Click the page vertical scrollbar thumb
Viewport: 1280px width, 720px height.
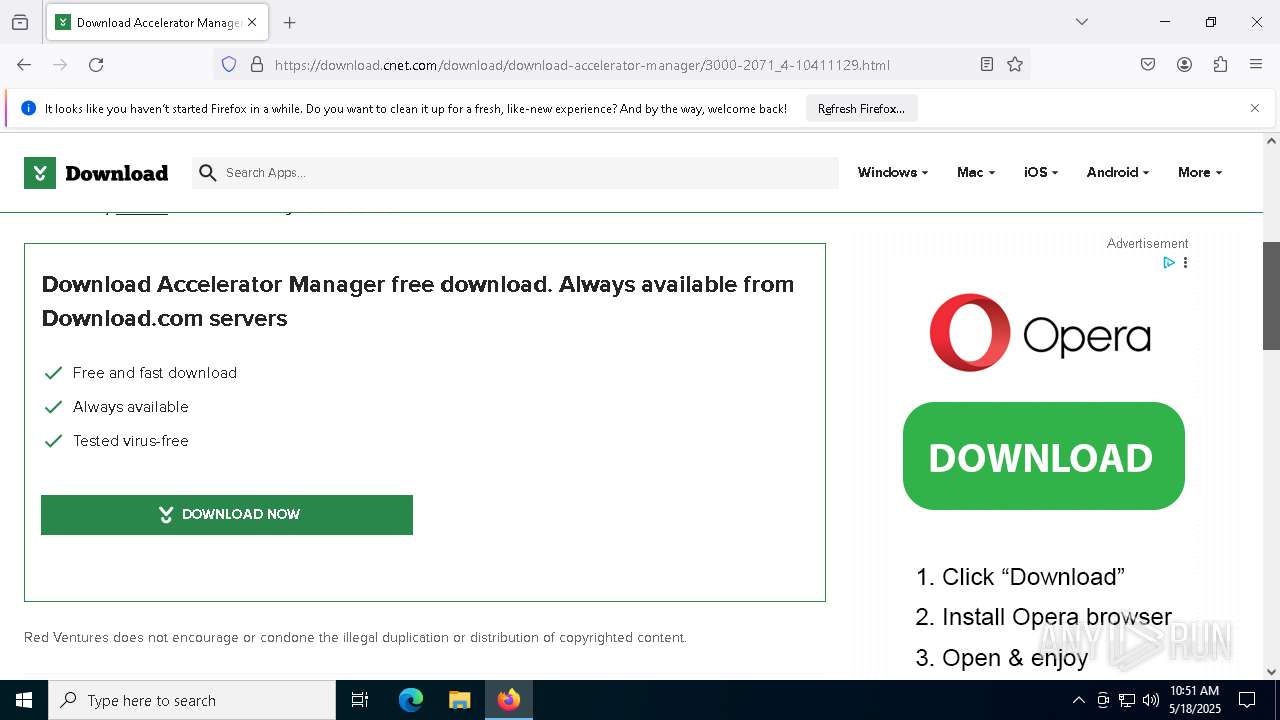coord(1271,296)
